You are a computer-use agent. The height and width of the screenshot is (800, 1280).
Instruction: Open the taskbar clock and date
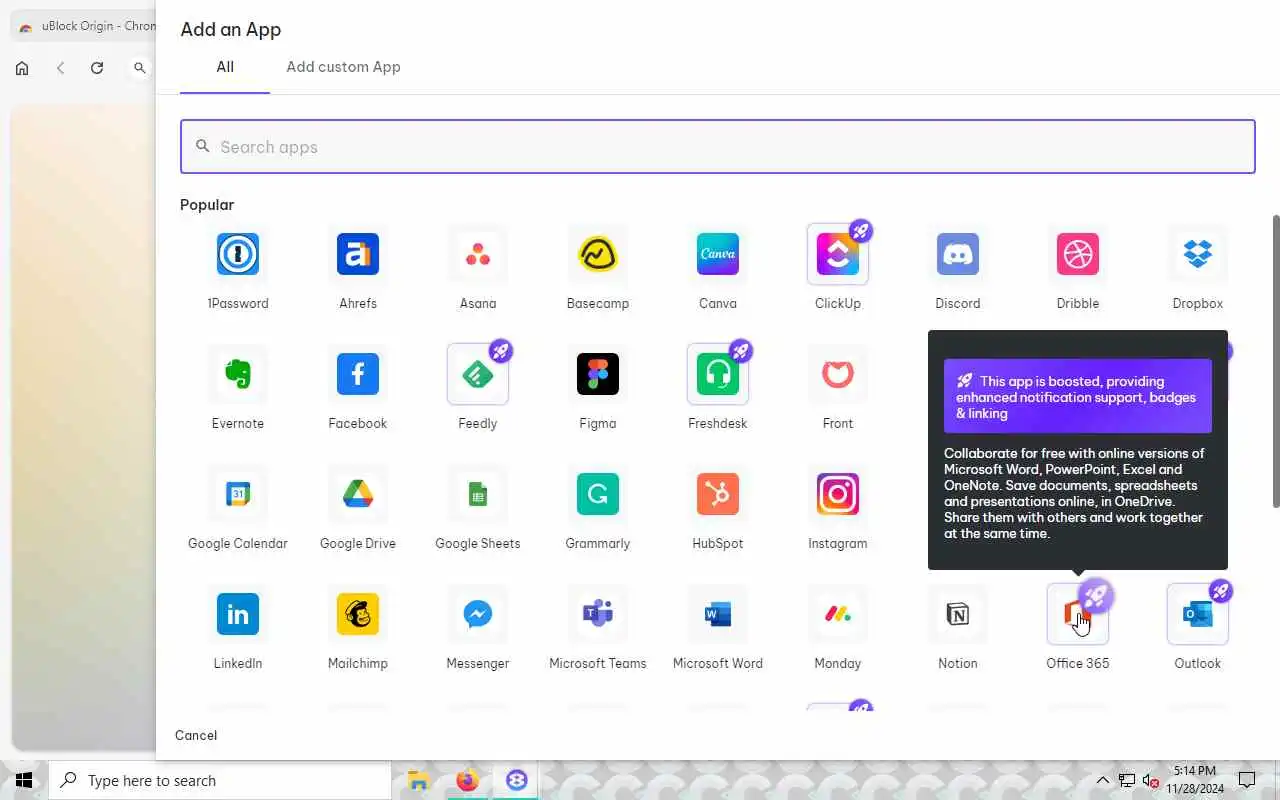pos(1195,780)
